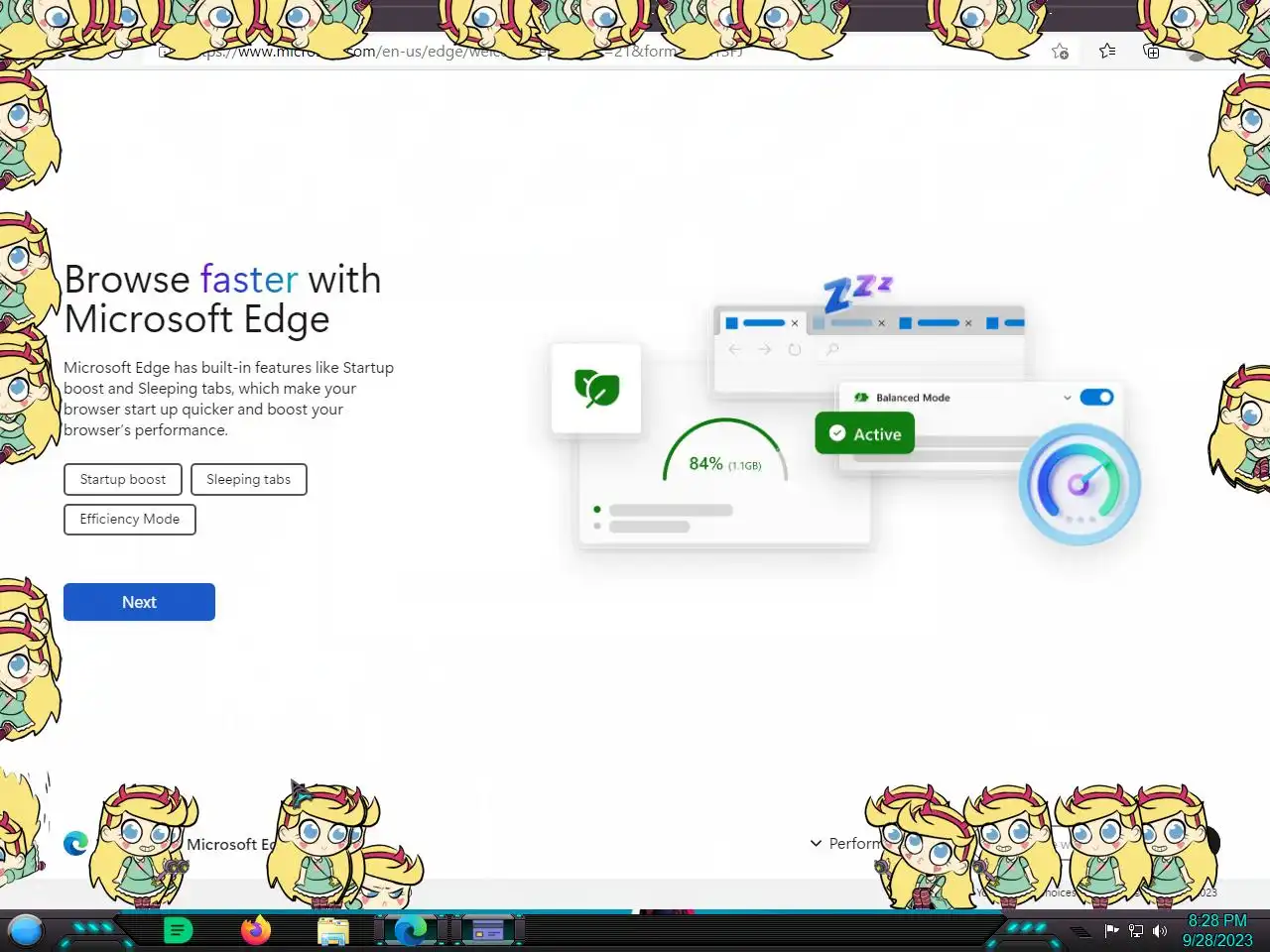
Task: Show hidden tray icons
Action: point(1080,931)
